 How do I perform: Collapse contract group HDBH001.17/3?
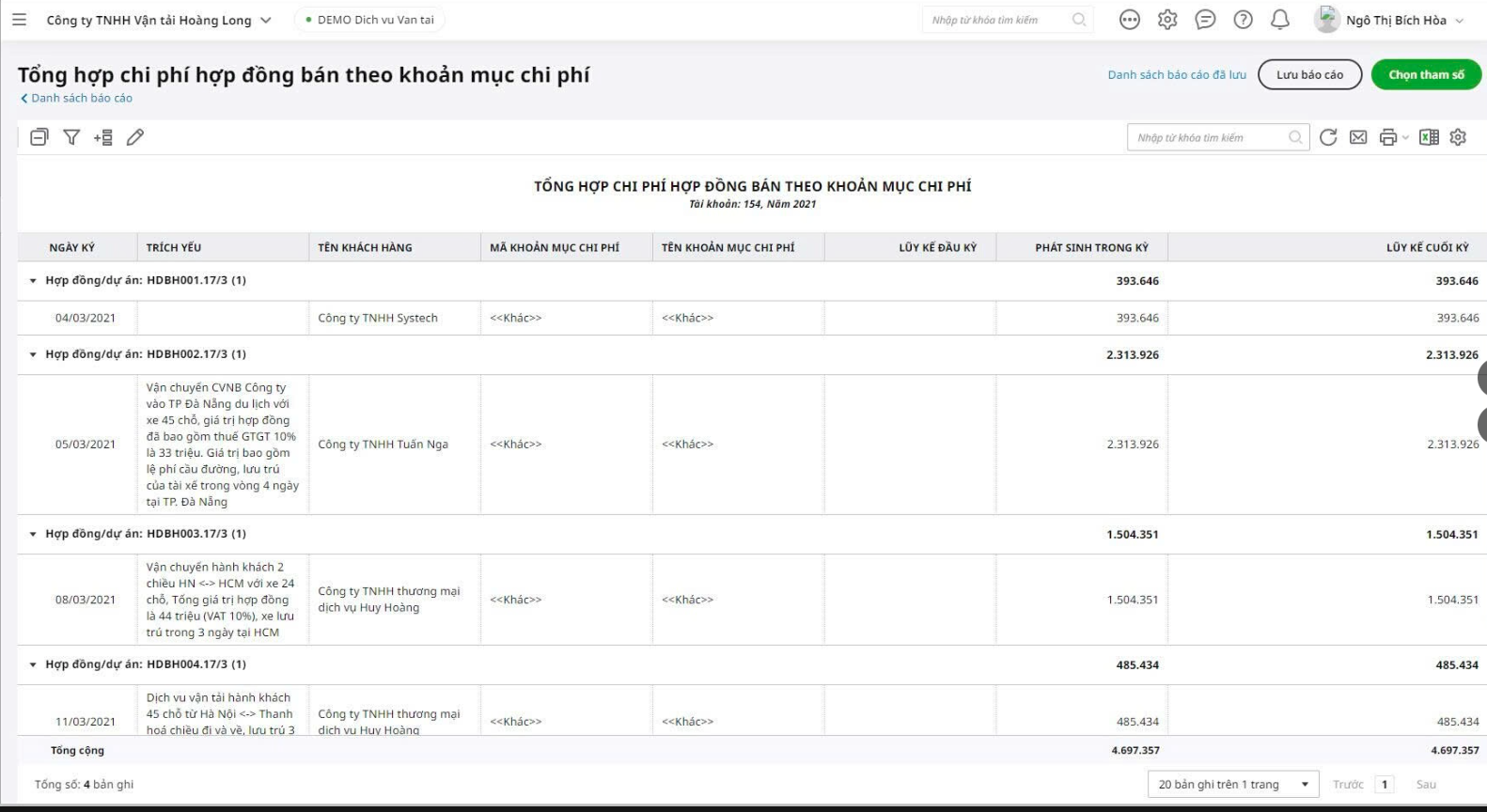coord(34,281)
